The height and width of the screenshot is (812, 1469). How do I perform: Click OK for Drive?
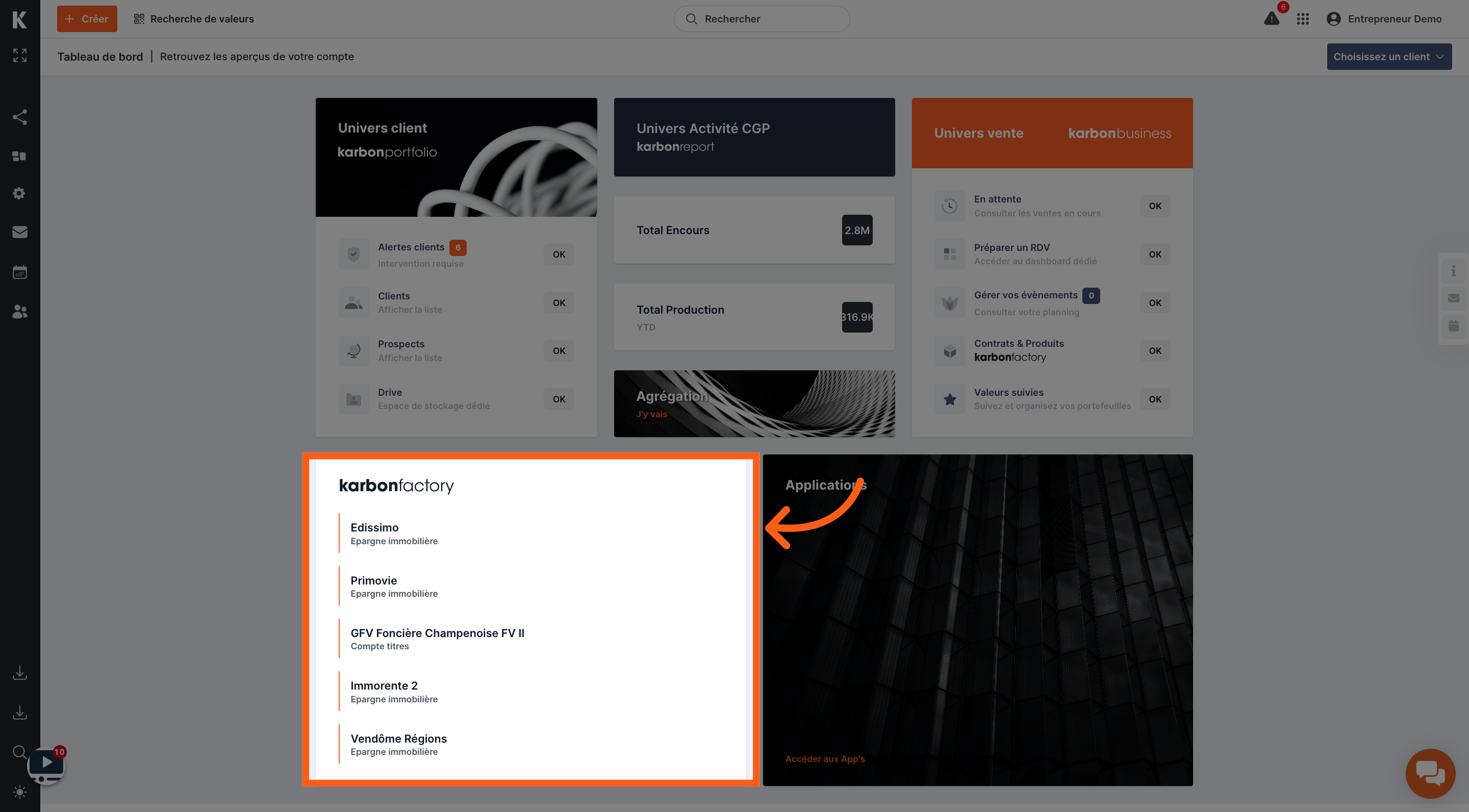[559, 399]
